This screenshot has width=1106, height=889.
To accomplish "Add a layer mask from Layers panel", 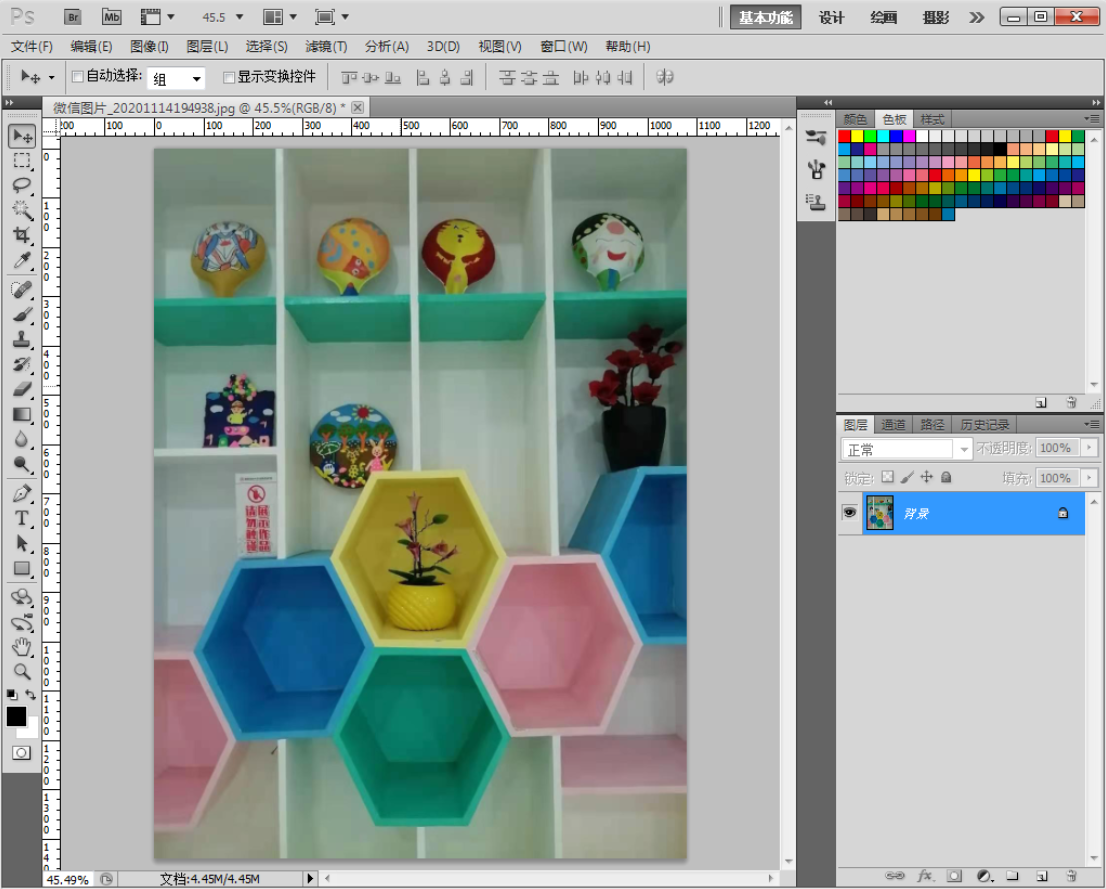I will [x=954, y=876].
